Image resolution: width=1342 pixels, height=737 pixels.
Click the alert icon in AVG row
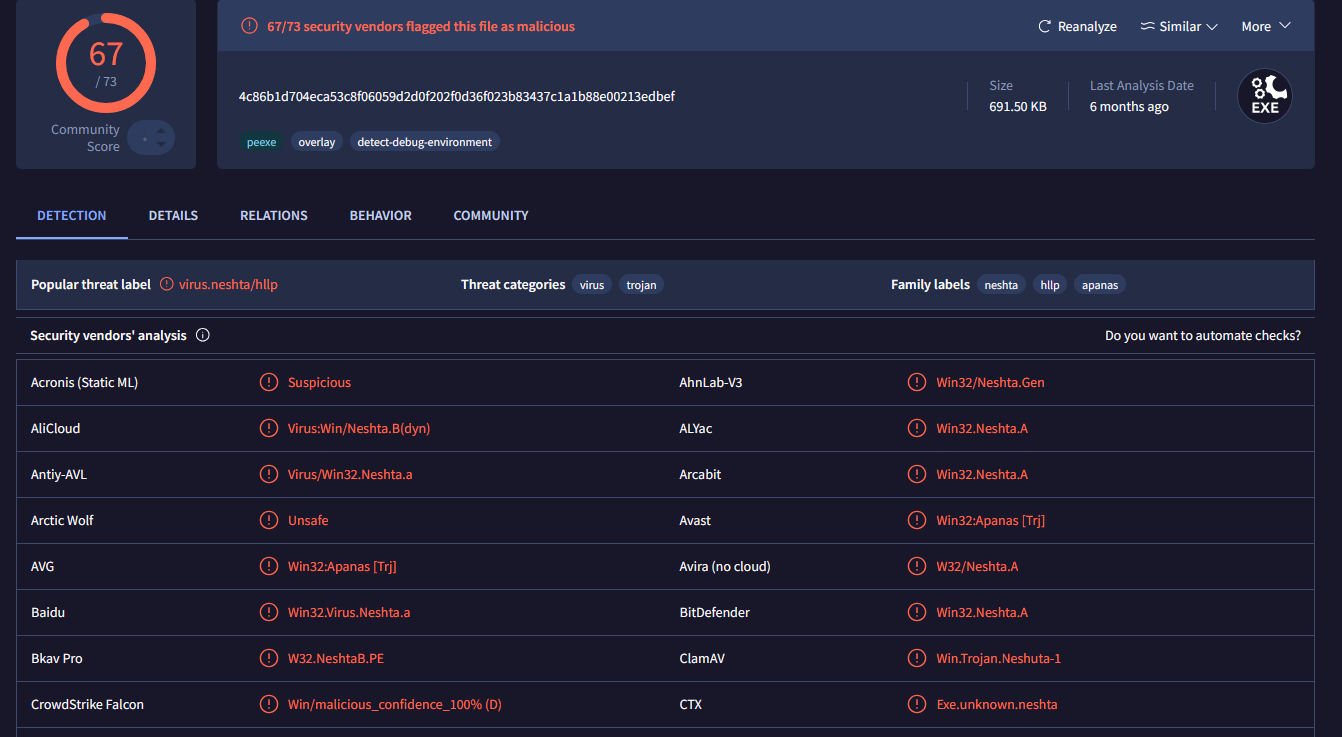[x=269, y=566]
